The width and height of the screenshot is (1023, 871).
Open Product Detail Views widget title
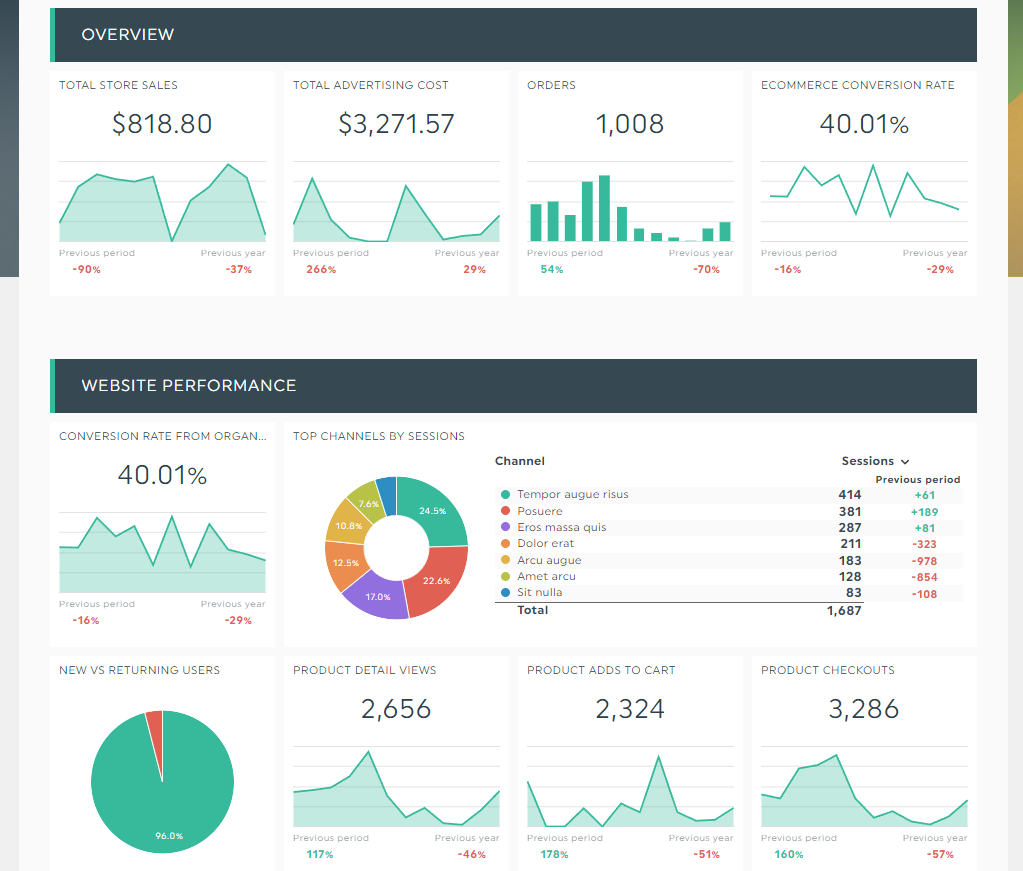pos(364,670)
